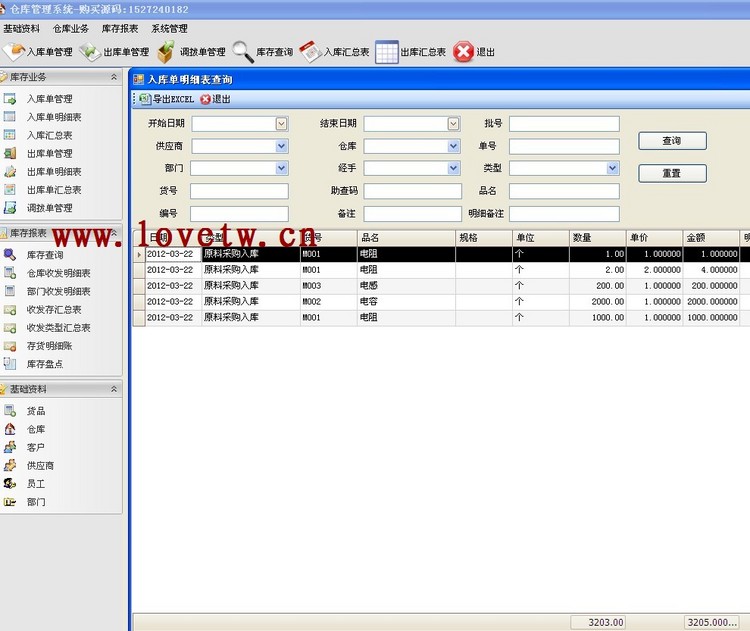Screen dimensions: 750x631
Task: Open the 库存报表 menu
Action: pos(120,29)
